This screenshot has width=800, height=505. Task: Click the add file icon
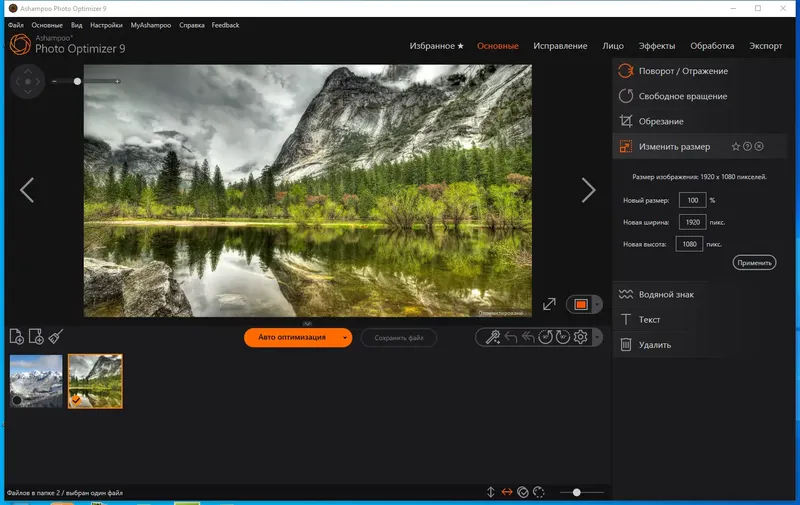17,337
